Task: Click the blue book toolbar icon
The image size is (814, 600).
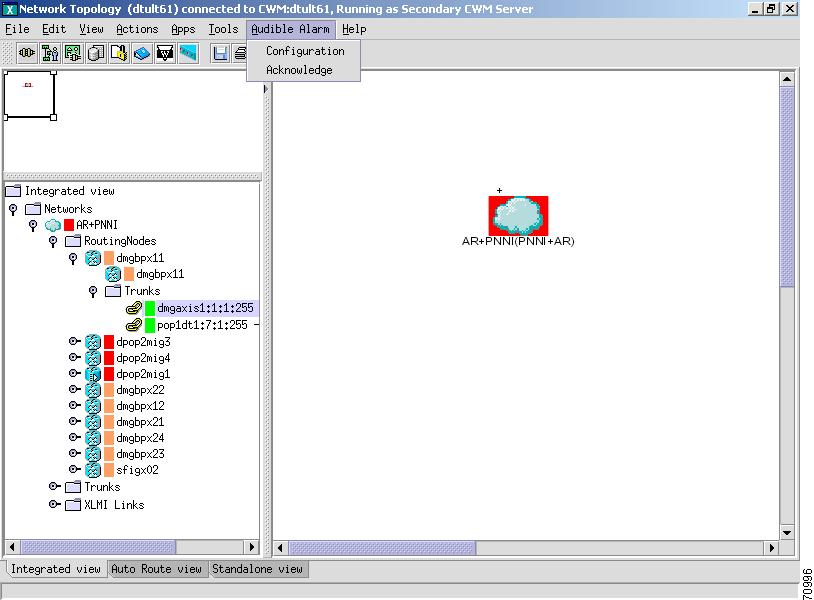Action: tap(142, 53)
